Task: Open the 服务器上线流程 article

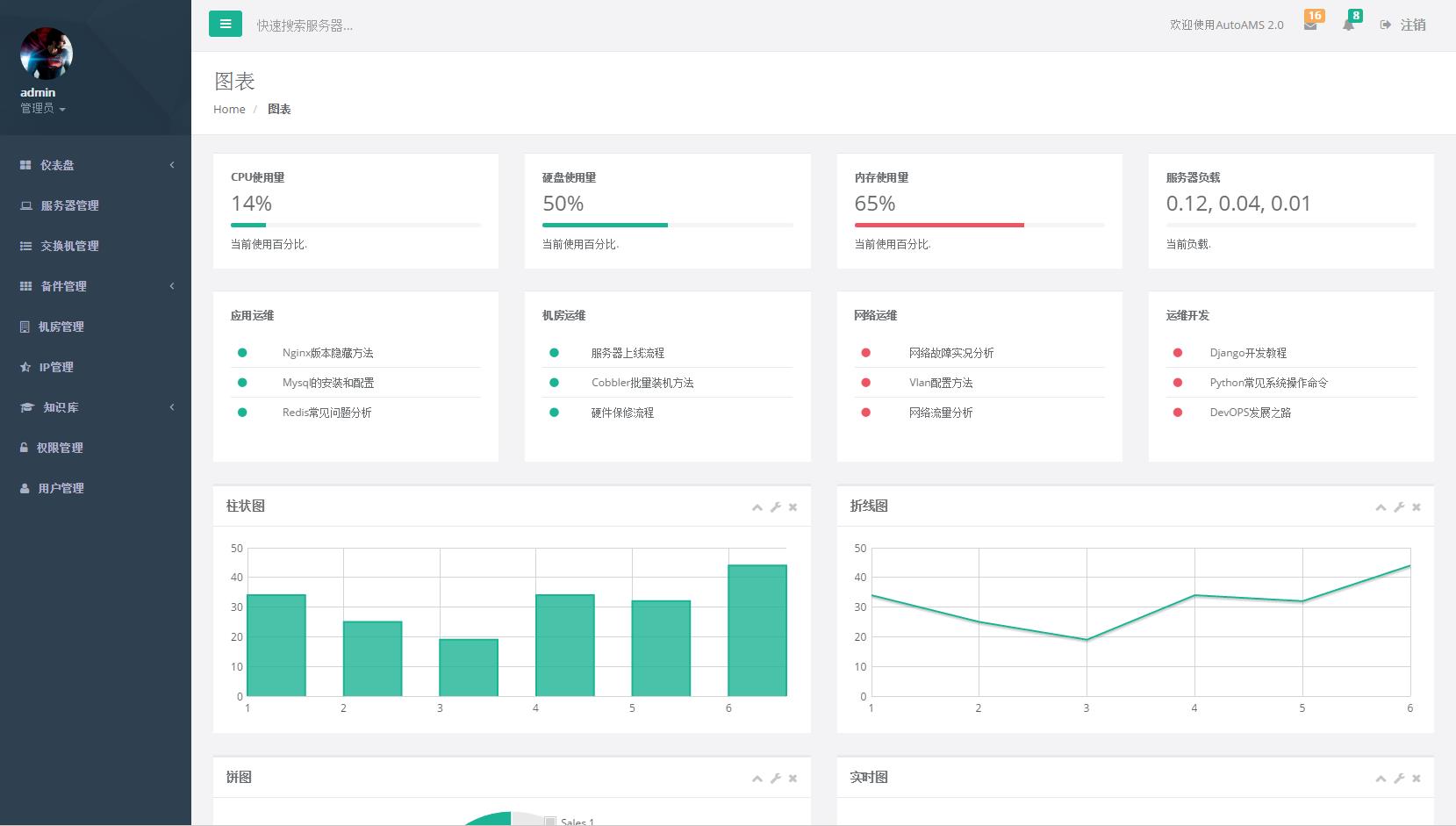Action: click(x=628, y=353)
